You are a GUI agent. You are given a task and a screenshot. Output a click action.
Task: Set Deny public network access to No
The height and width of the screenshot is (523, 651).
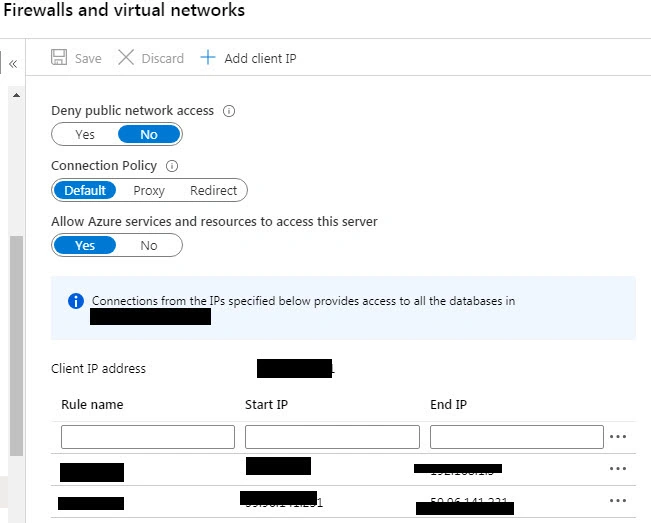click(x=149, y=134)
